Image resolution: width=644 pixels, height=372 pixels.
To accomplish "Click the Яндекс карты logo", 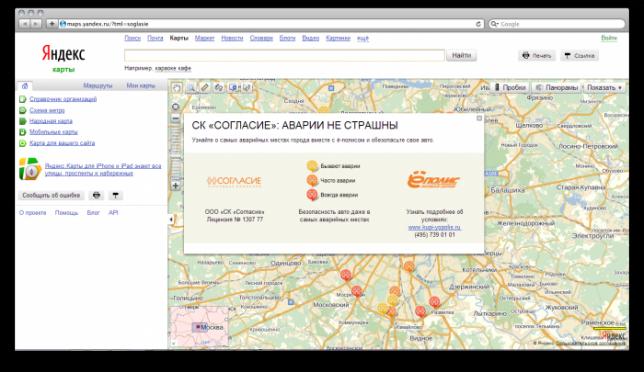I will coord(63,58).
